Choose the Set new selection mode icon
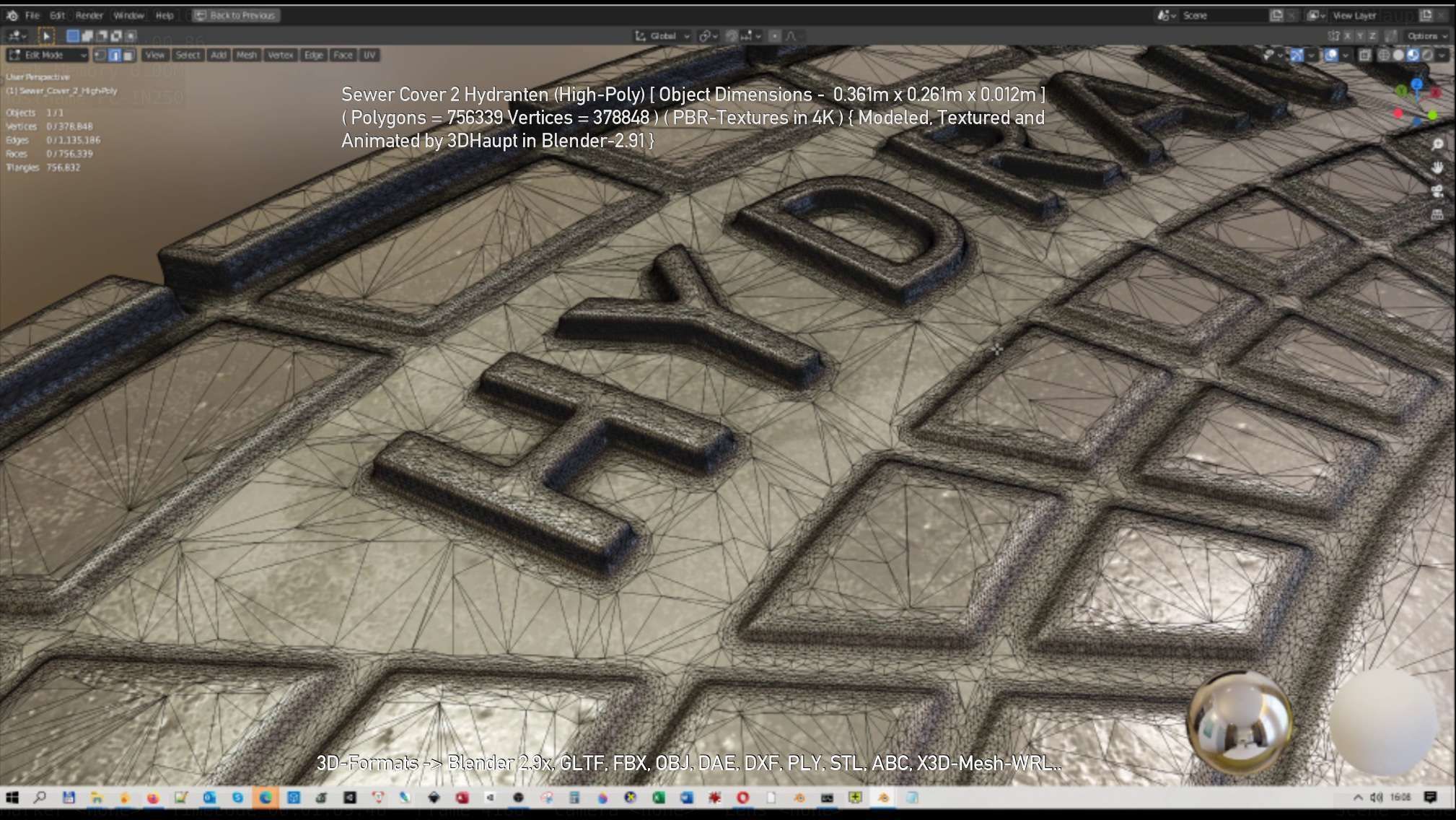The width and height of the screenshot is (1456, 820). [73, 35]
